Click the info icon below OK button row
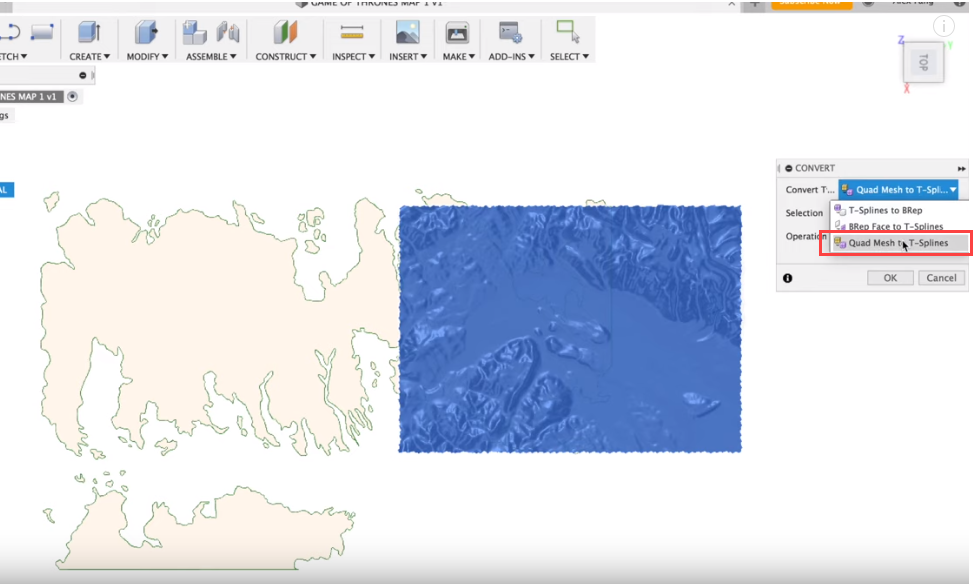The width and height of the screenshot is (973, 584). 787,278
